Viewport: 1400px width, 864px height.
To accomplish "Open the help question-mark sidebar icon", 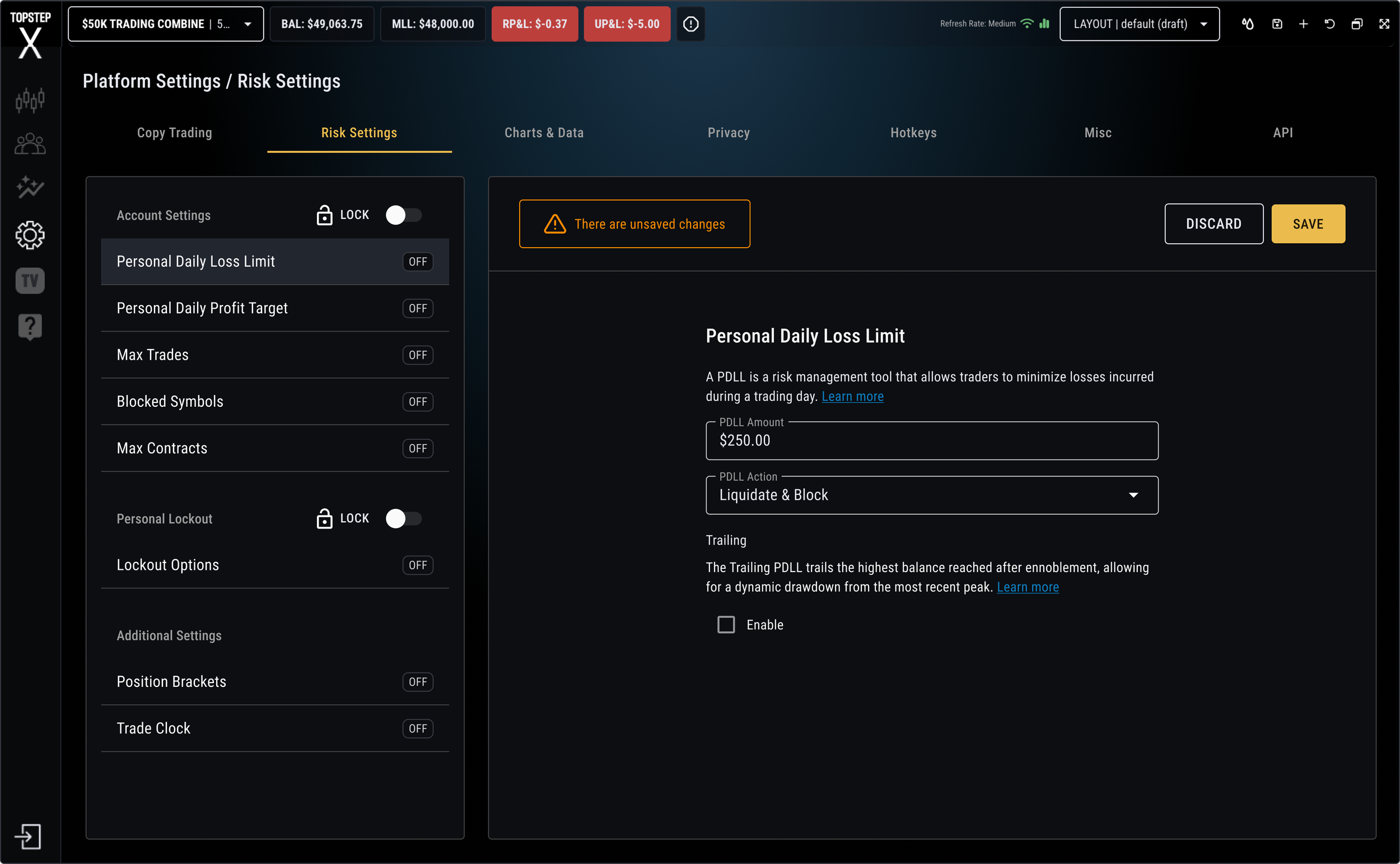I will (30, 327).
